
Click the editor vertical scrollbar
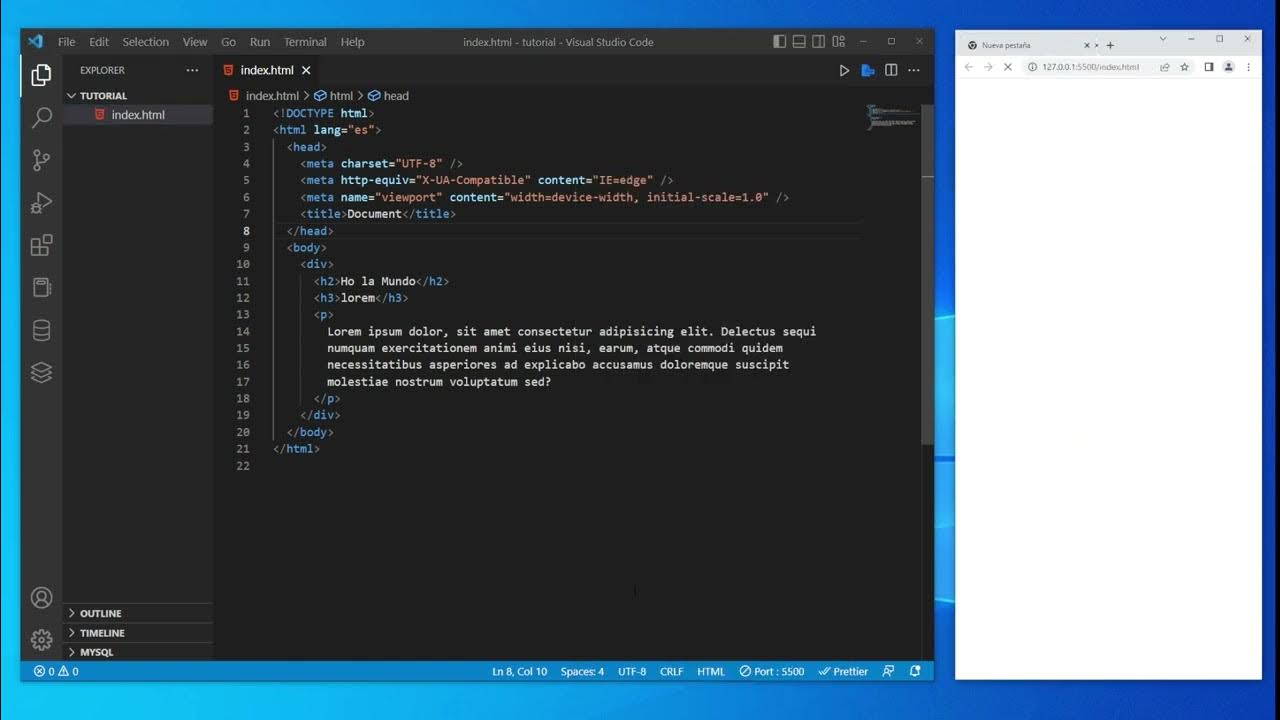(x=928, y=274)
